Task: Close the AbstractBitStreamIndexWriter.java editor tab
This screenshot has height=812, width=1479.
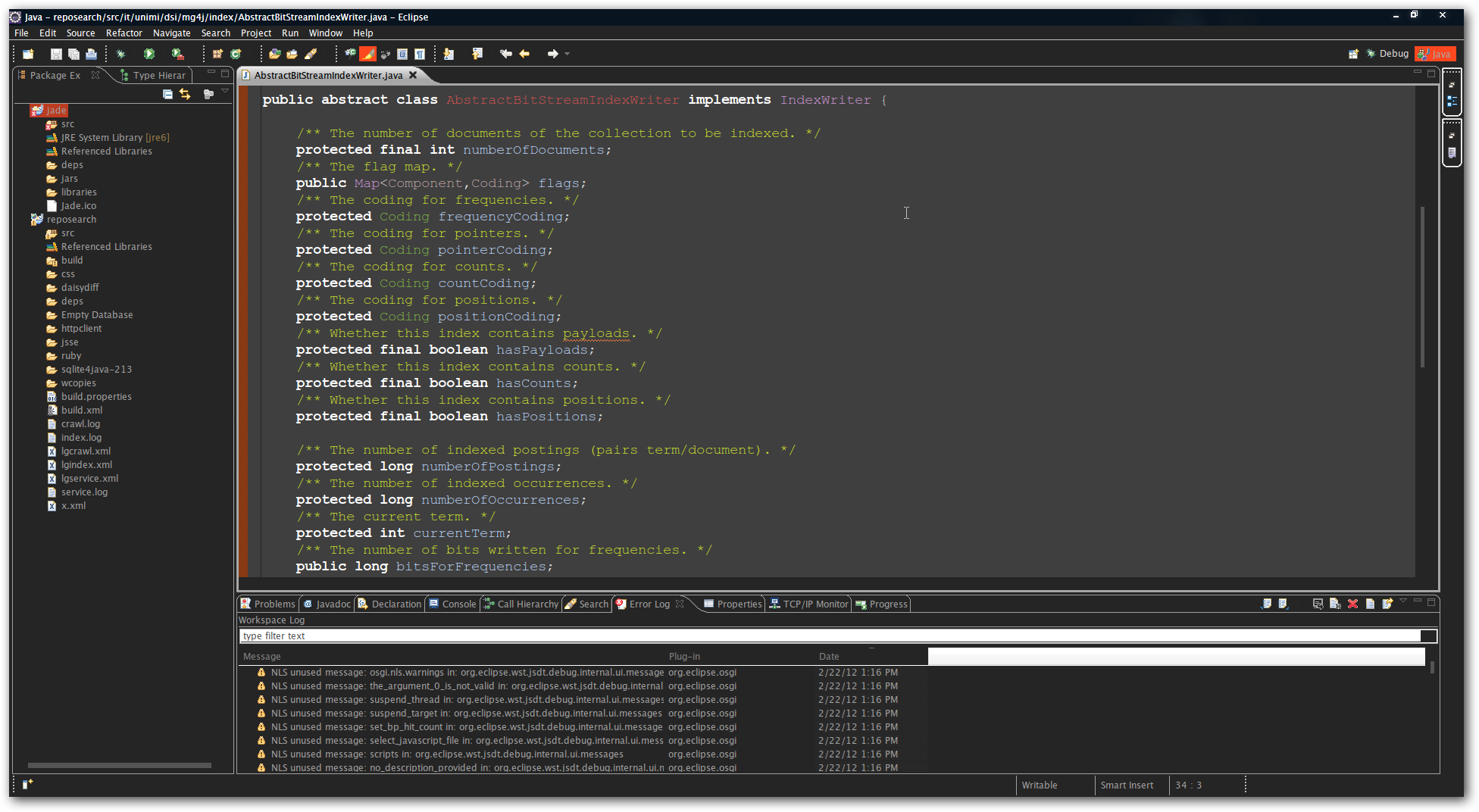Action: 413,75
